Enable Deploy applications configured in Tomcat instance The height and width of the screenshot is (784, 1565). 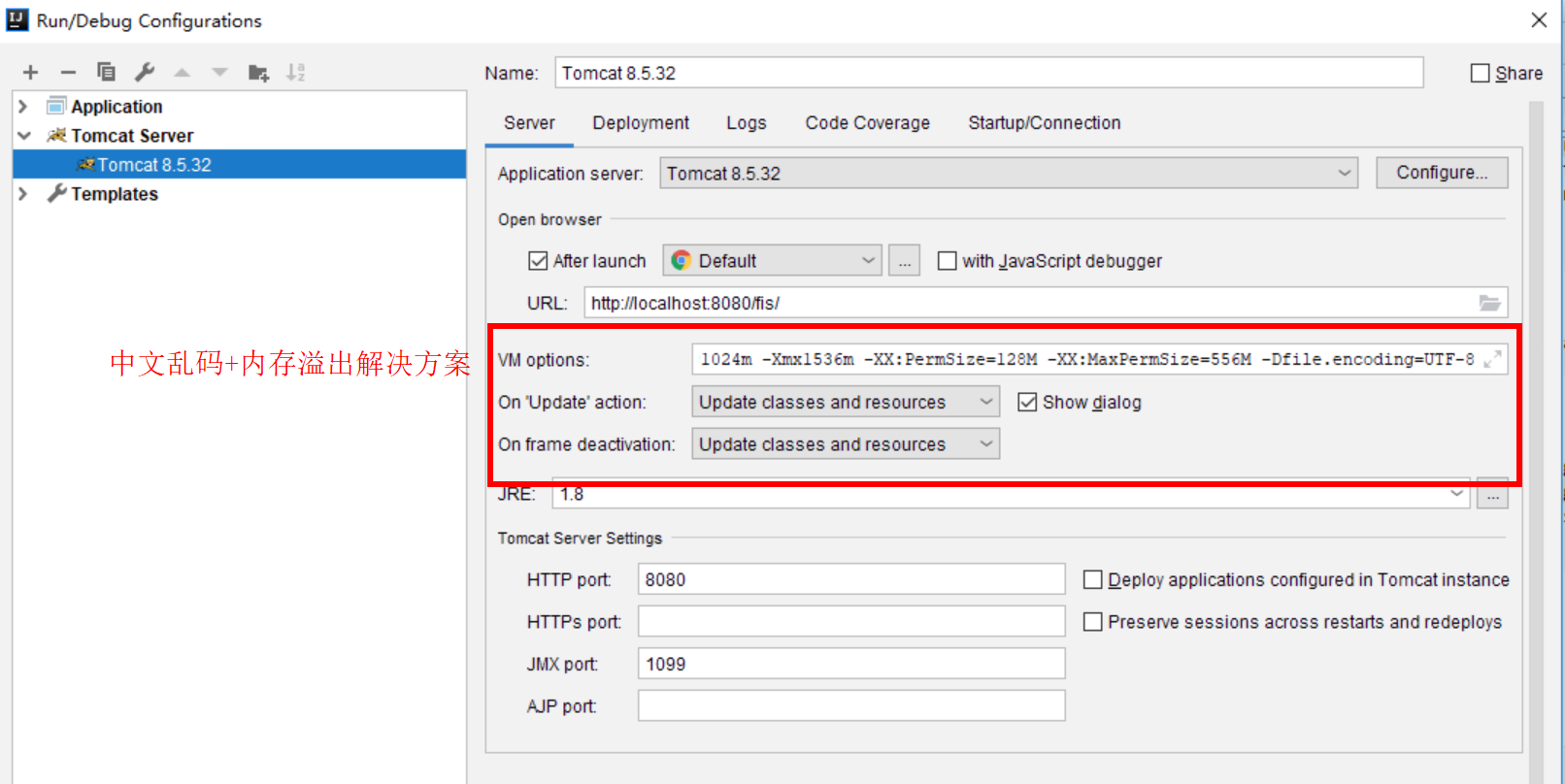(1092, 579)
